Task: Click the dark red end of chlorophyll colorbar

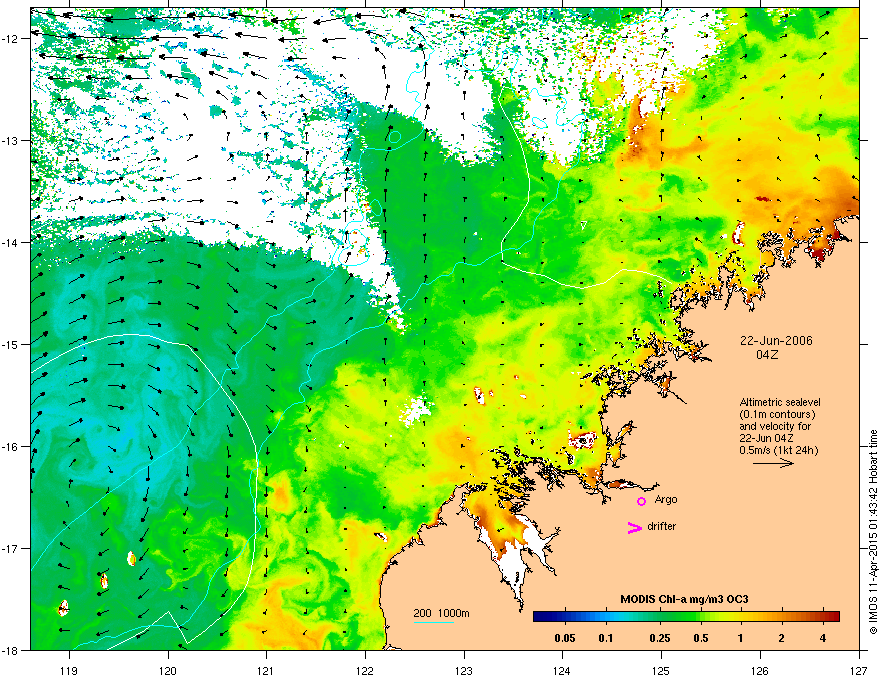Action: coord(833,617)
